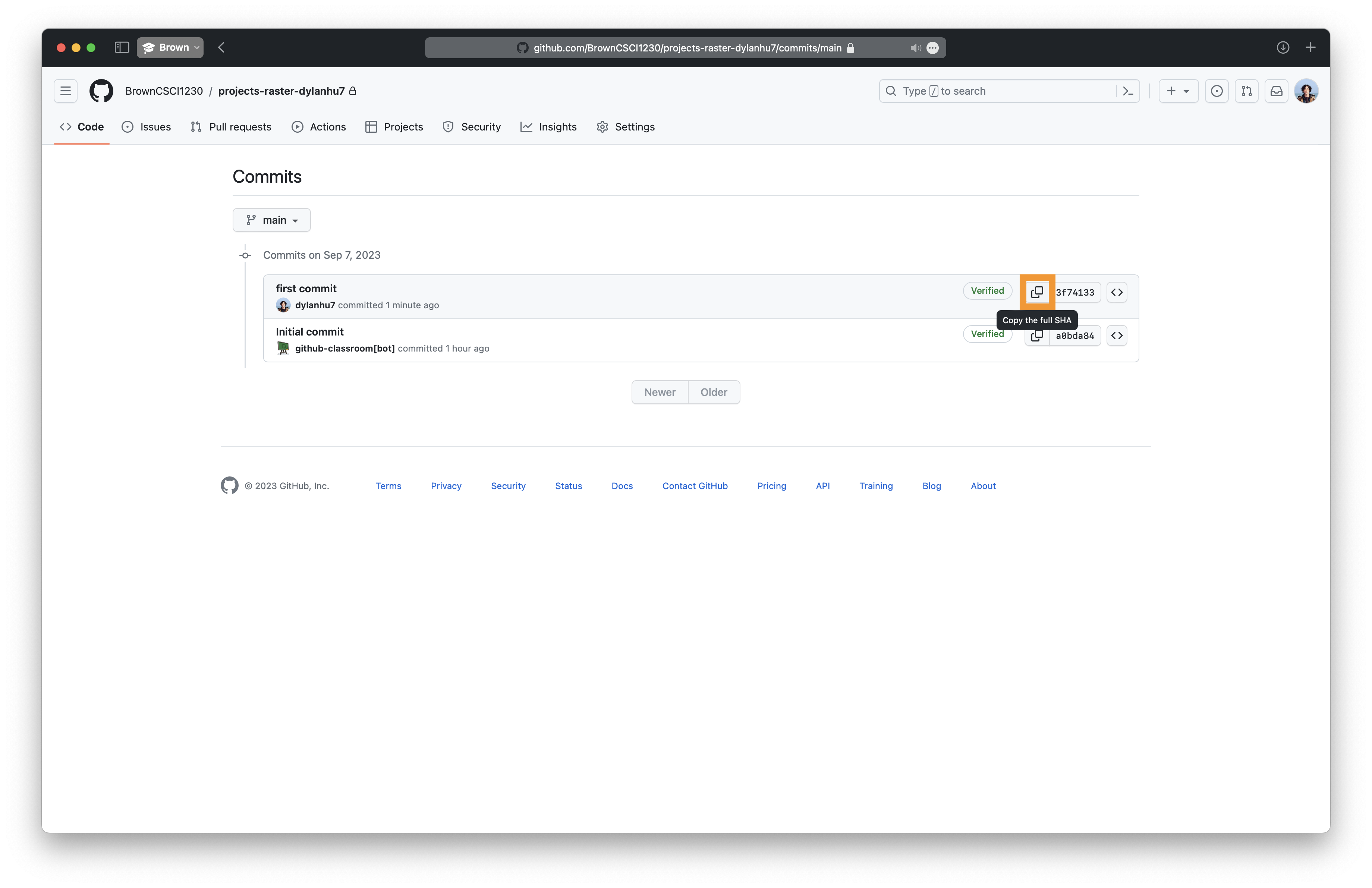Expand the main branch selector
The height and width of the screenshot is (888, 1372).
pyautogui.click(x=271, y=220)
